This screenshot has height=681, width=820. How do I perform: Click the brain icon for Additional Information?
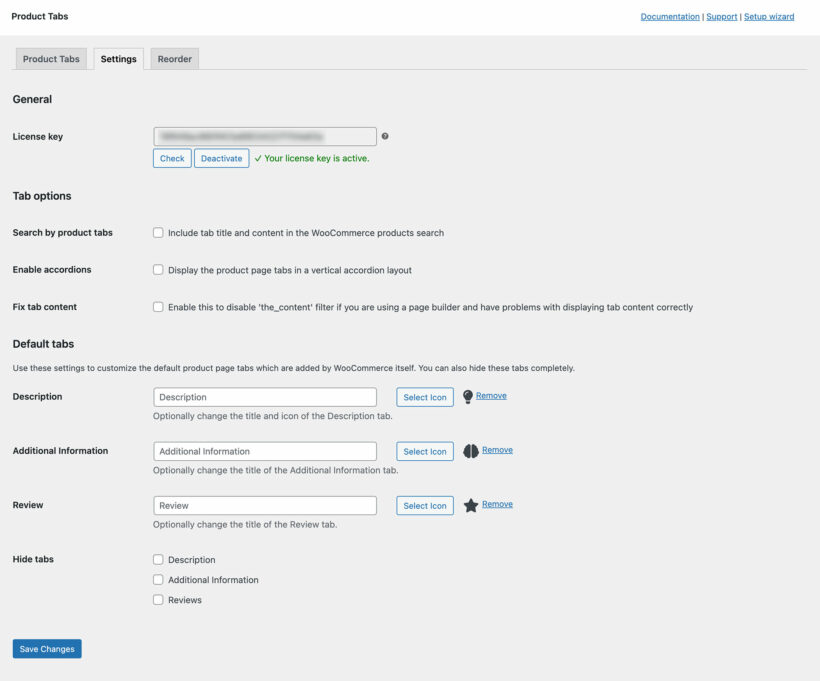471,451
